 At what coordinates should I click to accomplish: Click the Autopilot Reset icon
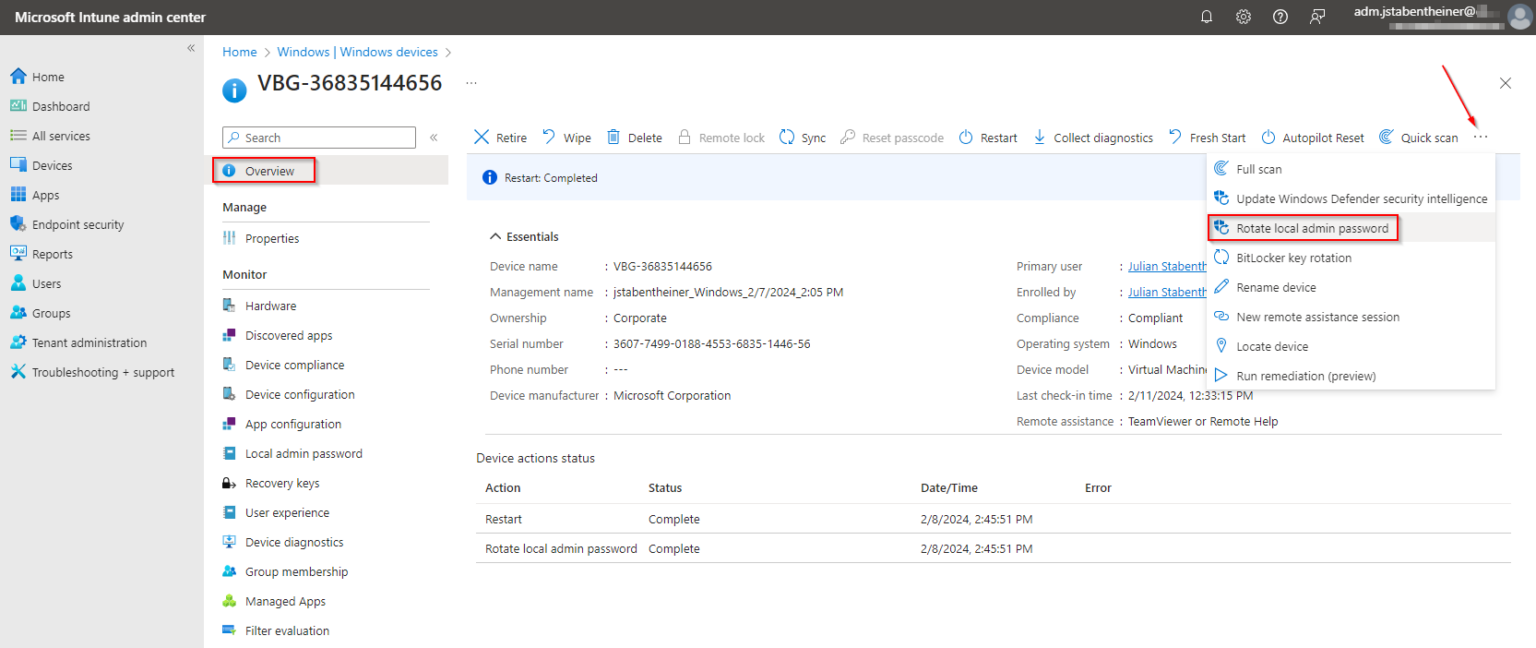(x=1267, y=137)
